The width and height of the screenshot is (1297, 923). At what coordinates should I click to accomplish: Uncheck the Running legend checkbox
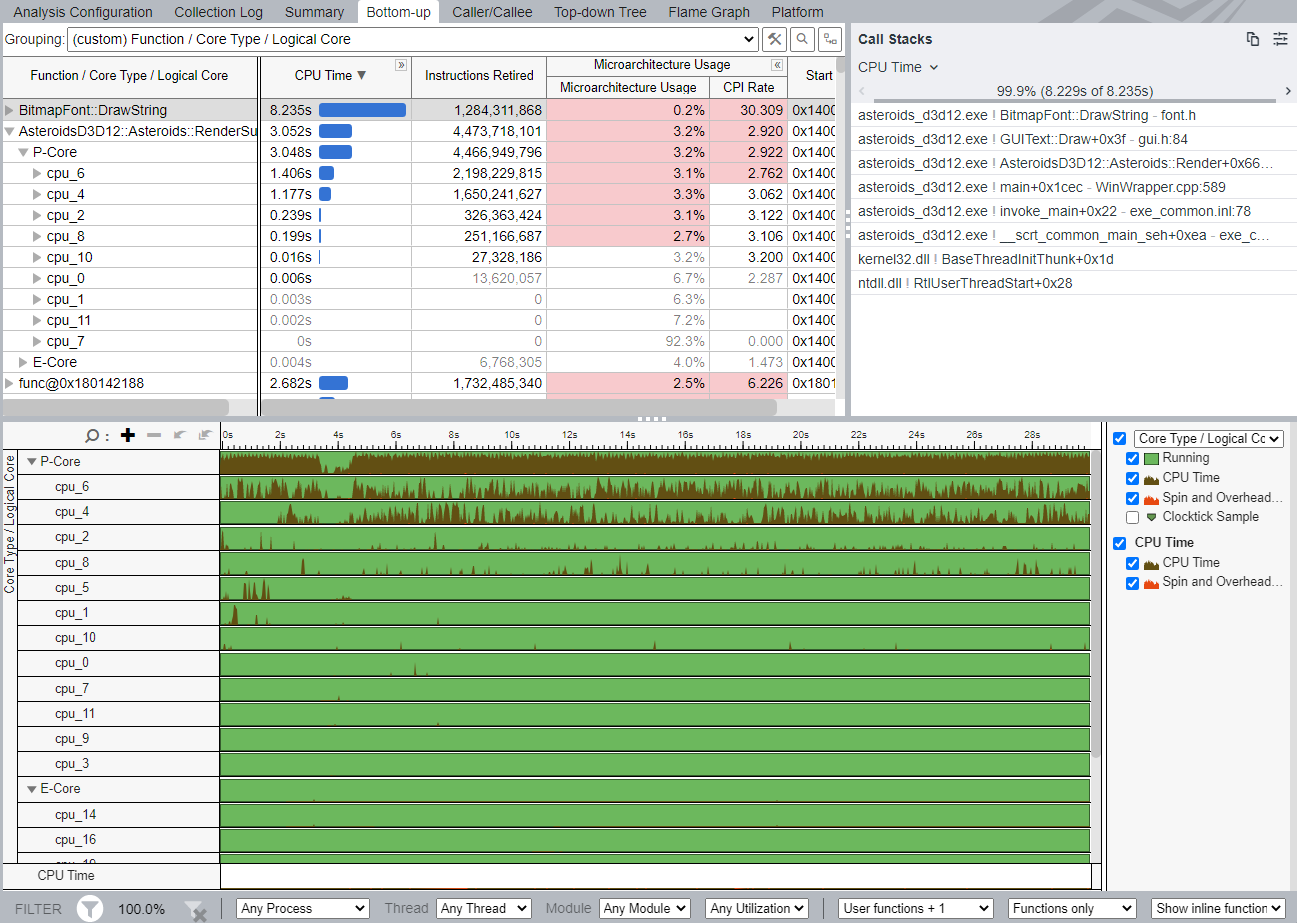click(x=1132, y=458)
